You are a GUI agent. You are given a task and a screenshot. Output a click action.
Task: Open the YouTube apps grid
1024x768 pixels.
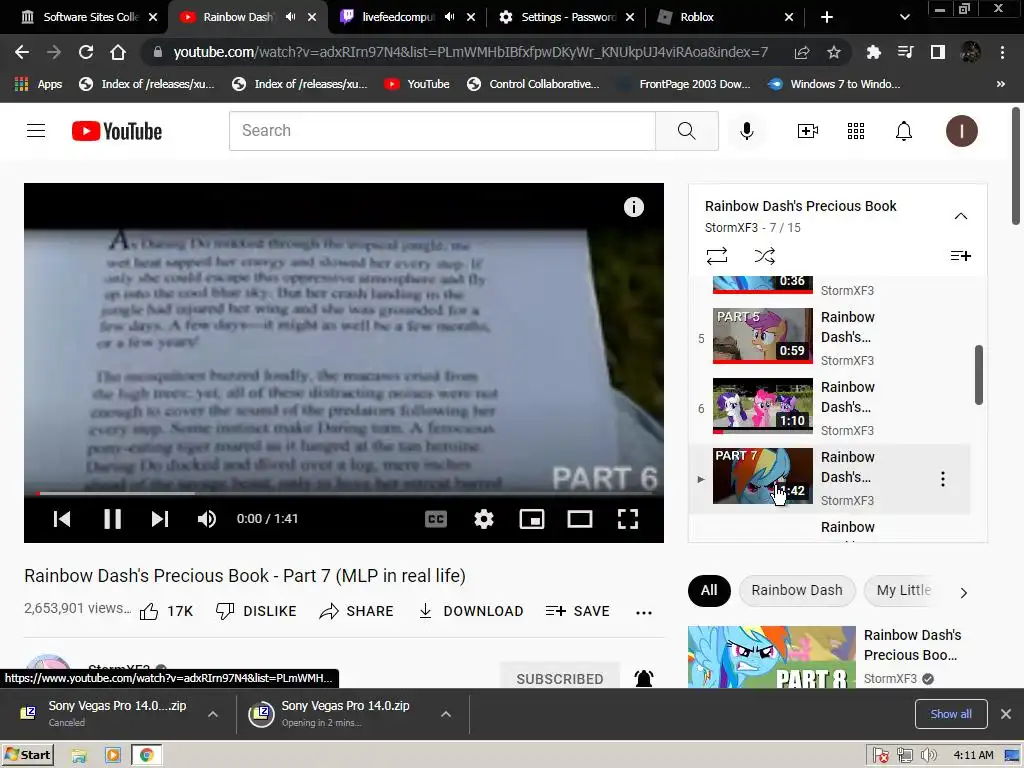856,131
